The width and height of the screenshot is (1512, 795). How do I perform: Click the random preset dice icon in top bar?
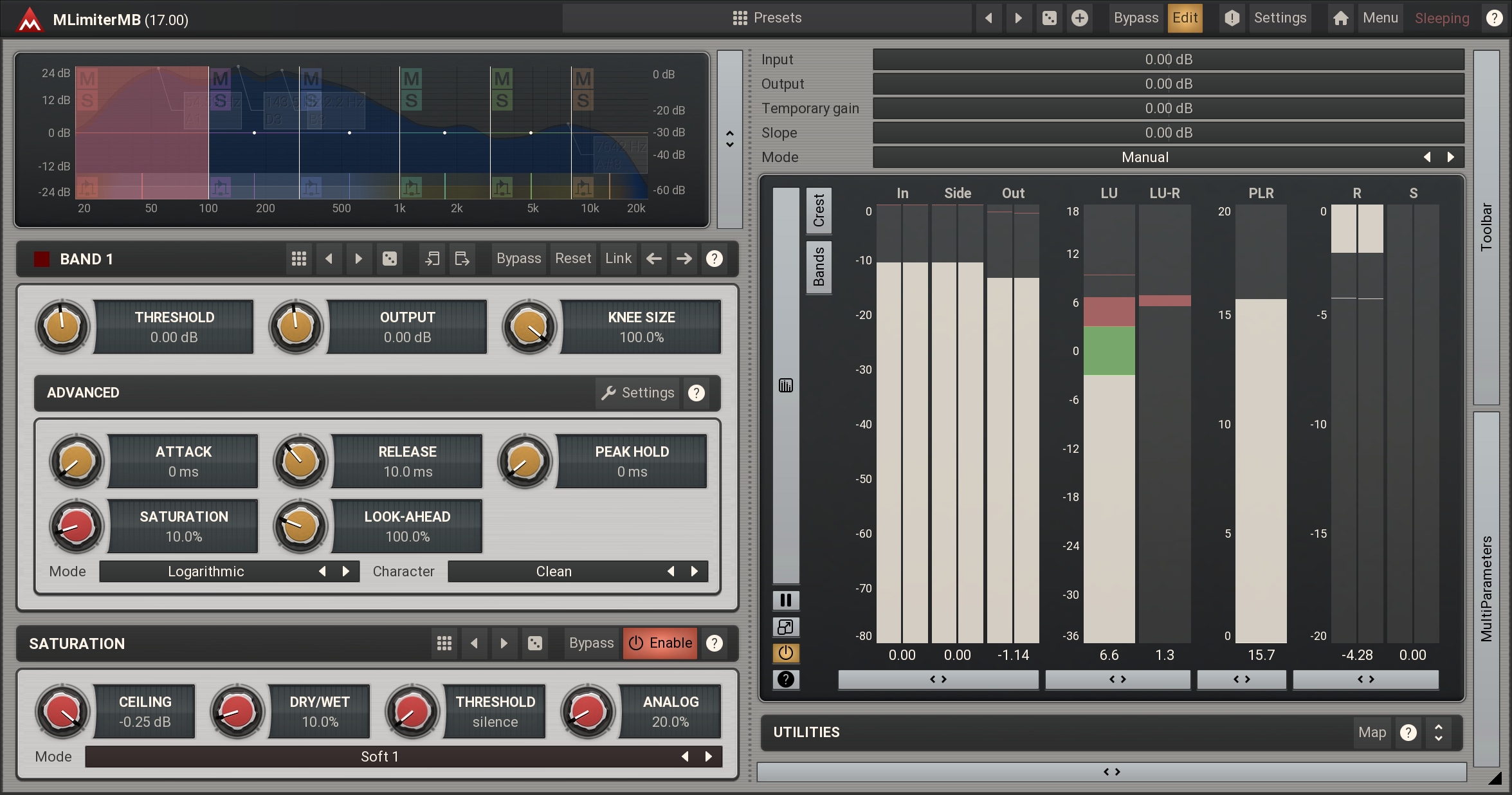pyautogui.click(x=1049, y=18)
